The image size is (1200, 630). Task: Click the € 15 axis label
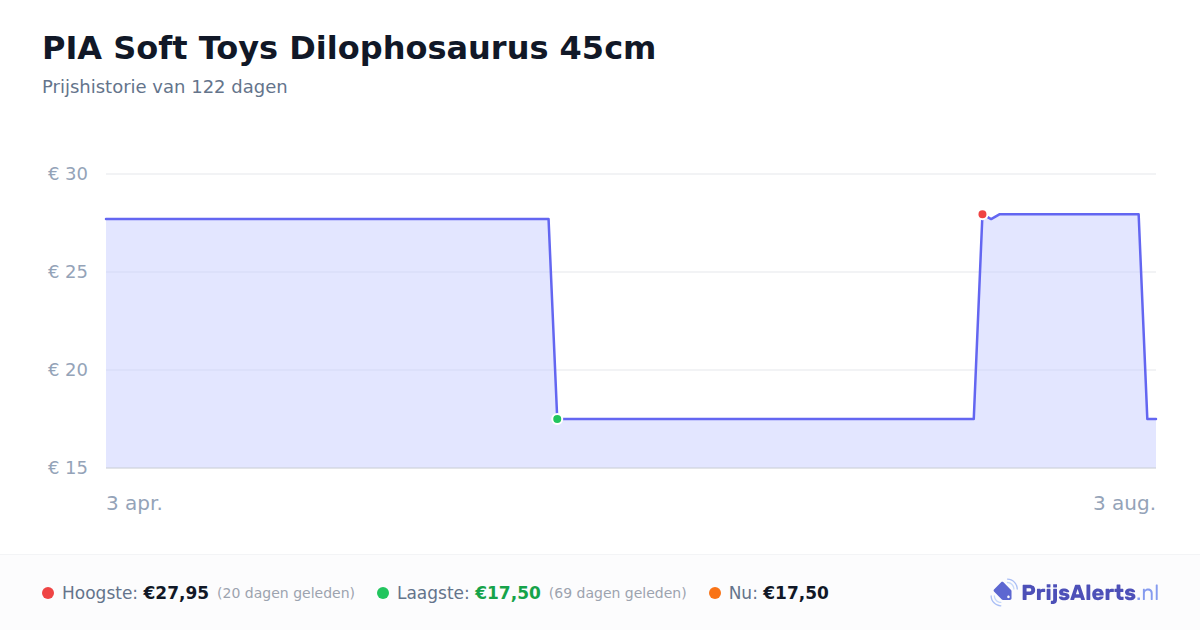[68, 468]
